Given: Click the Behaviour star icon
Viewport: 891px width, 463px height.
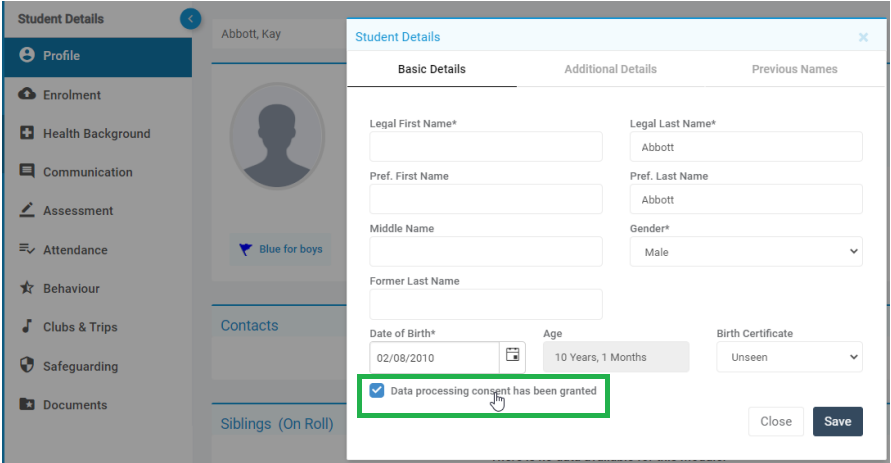Looking at the screenshot, I should click(27, 287).
